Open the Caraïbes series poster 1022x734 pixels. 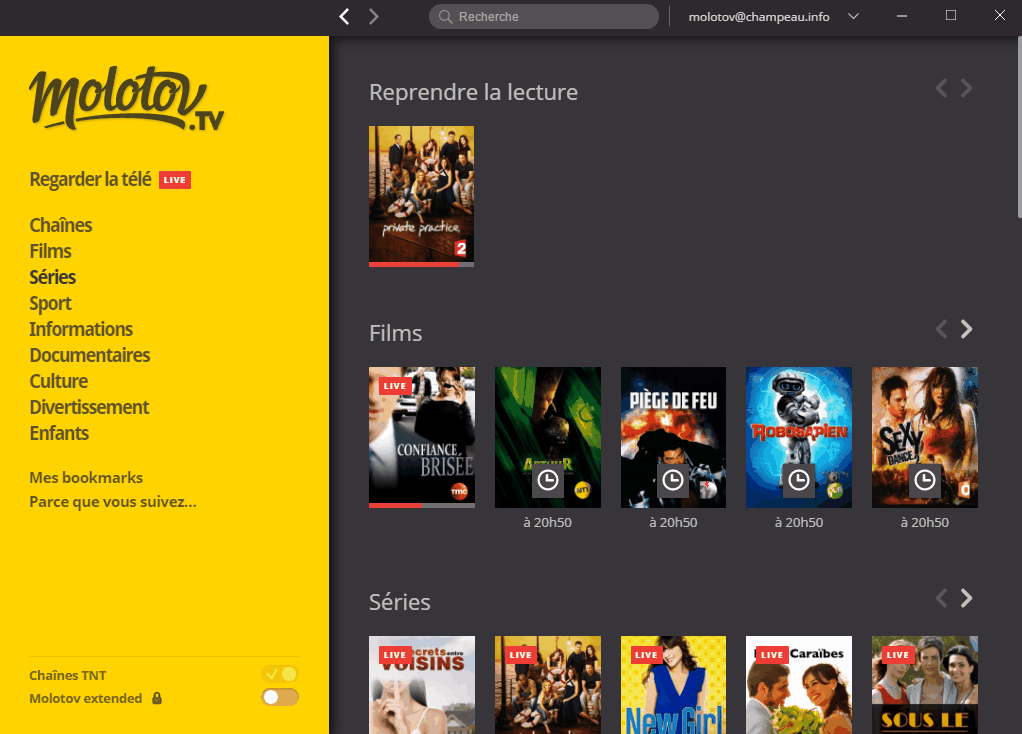(798, 685)
